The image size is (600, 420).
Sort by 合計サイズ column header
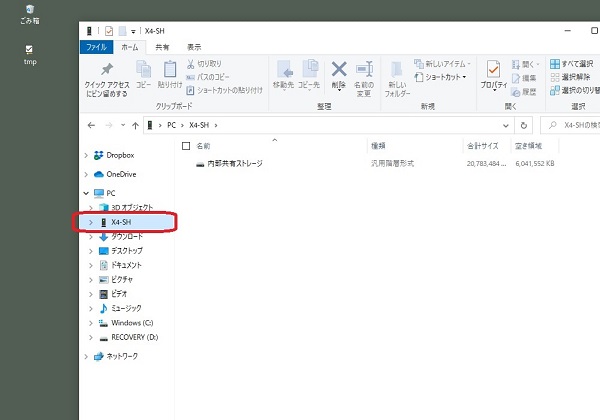coord(483,146)
